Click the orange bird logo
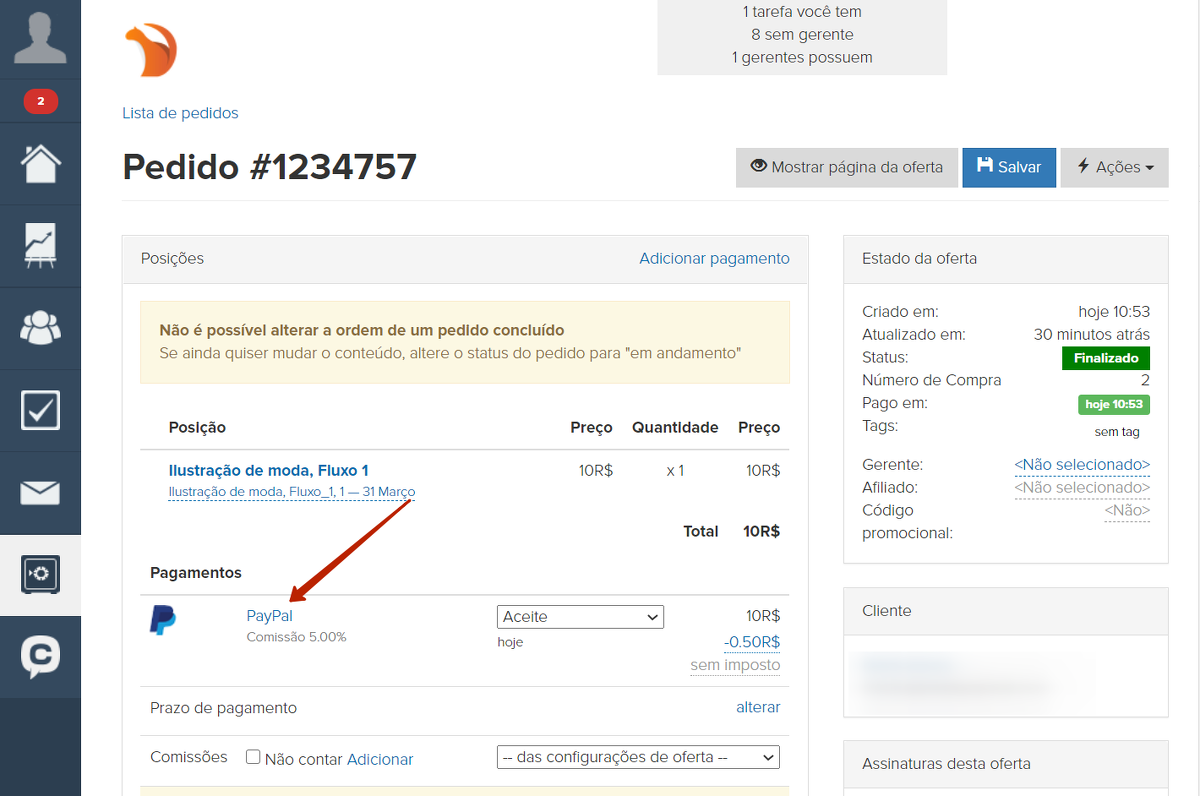Viewport: 1200px width, 796px height. (151, 51)
